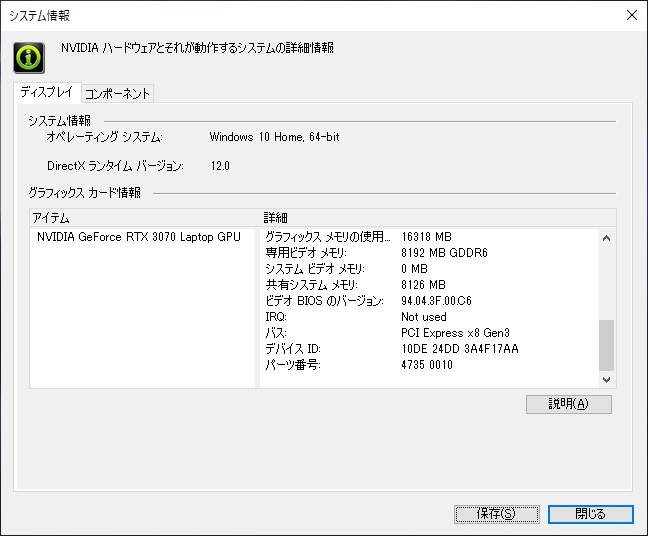Click the オペレーティング システム label
Viewport: 648px width, 536px height.
pyautogui.click(x=104, y=137)
